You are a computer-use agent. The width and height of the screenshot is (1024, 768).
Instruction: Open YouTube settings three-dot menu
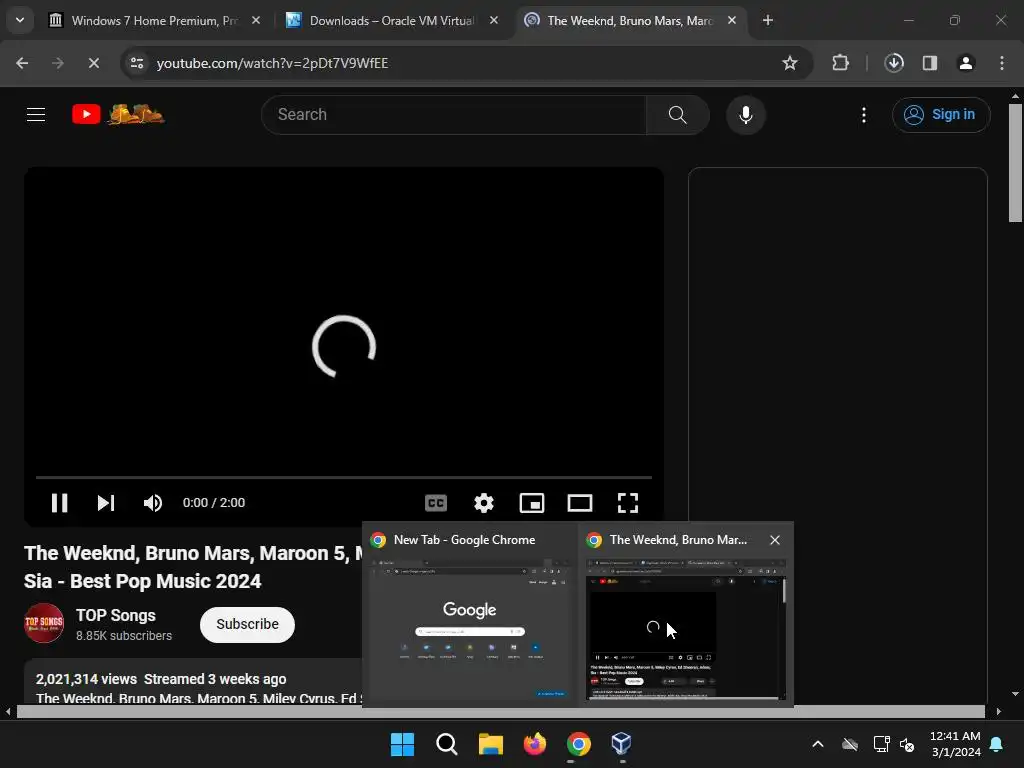pyautogui.click(x=863, y=115)
